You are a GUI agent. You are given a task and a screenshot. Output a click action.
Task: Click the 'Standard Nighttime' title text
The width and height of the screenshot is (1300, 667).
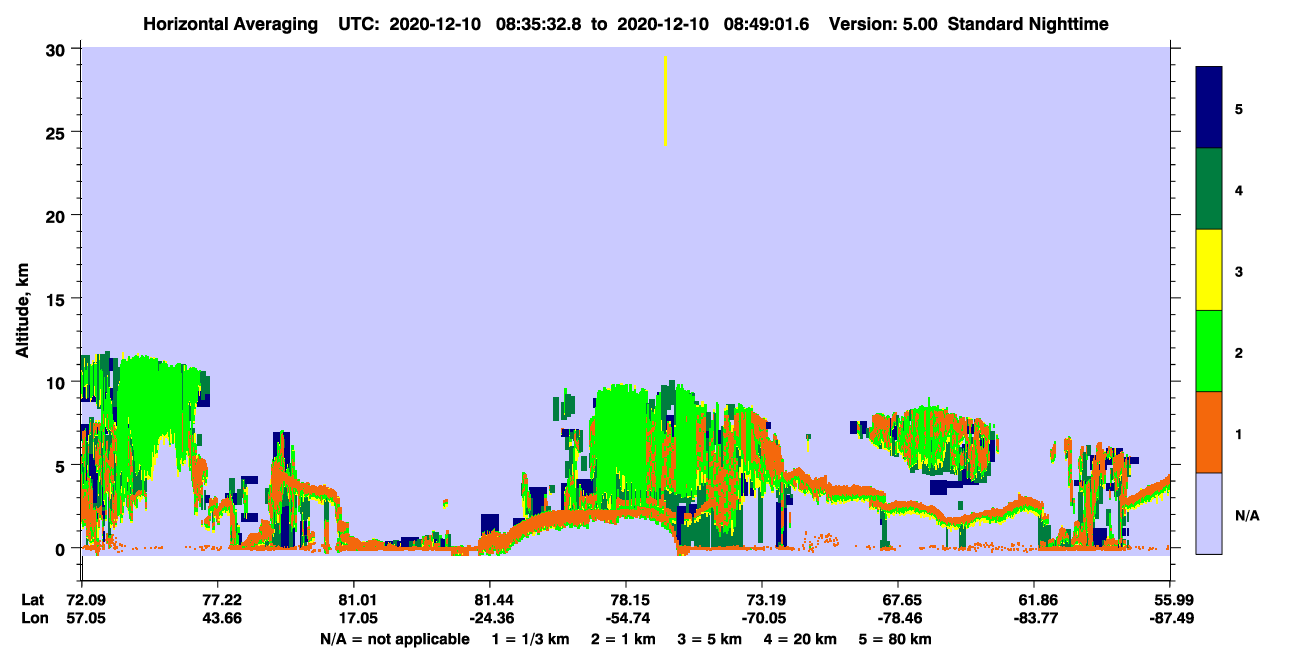pyautogui.click(x=1027, y=24)
